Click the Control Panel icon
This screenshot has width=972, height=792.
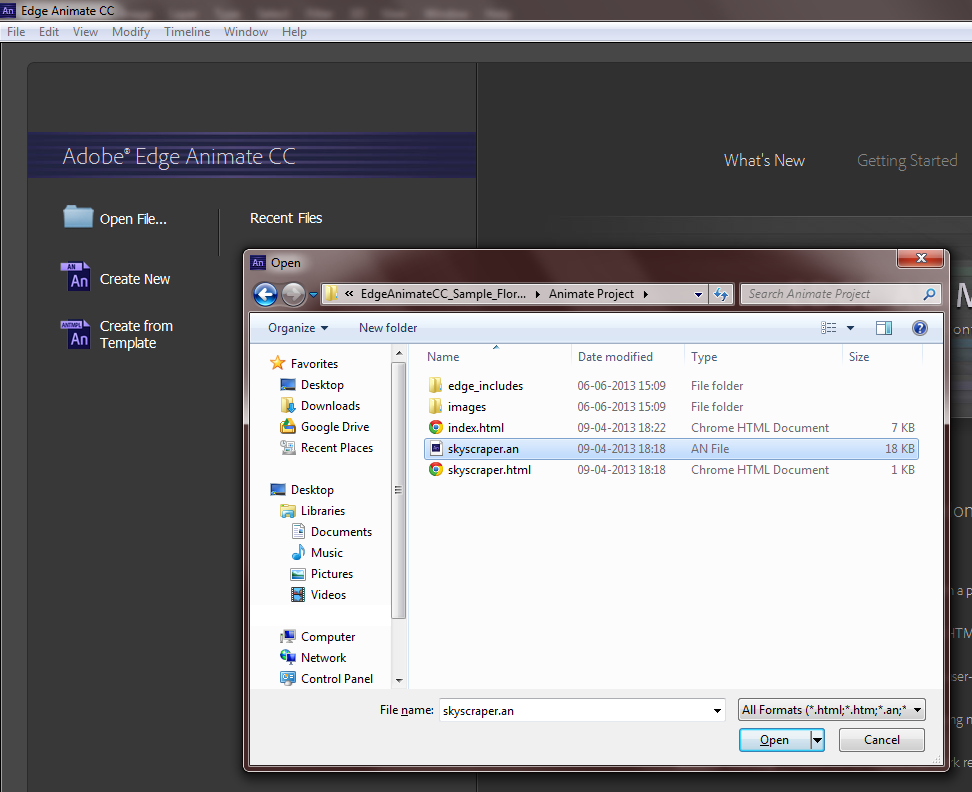point(288,679)
